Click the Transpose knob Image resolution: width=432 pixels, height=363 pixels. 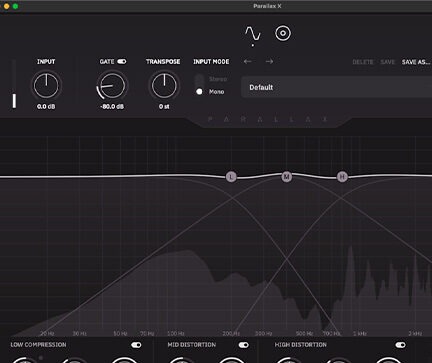[x=164, y=86]
